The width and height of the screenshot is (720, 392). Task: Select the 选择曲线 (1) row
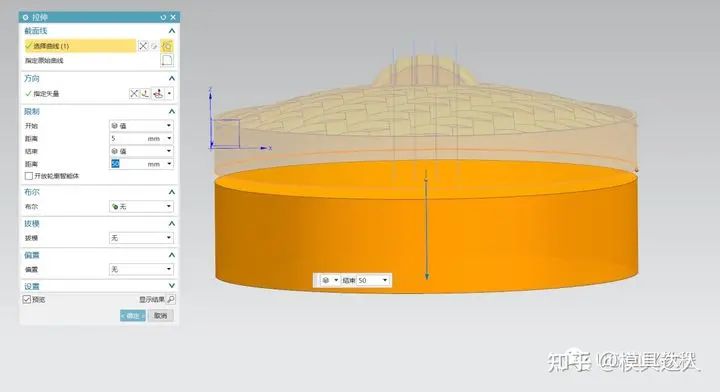(80, 46)
